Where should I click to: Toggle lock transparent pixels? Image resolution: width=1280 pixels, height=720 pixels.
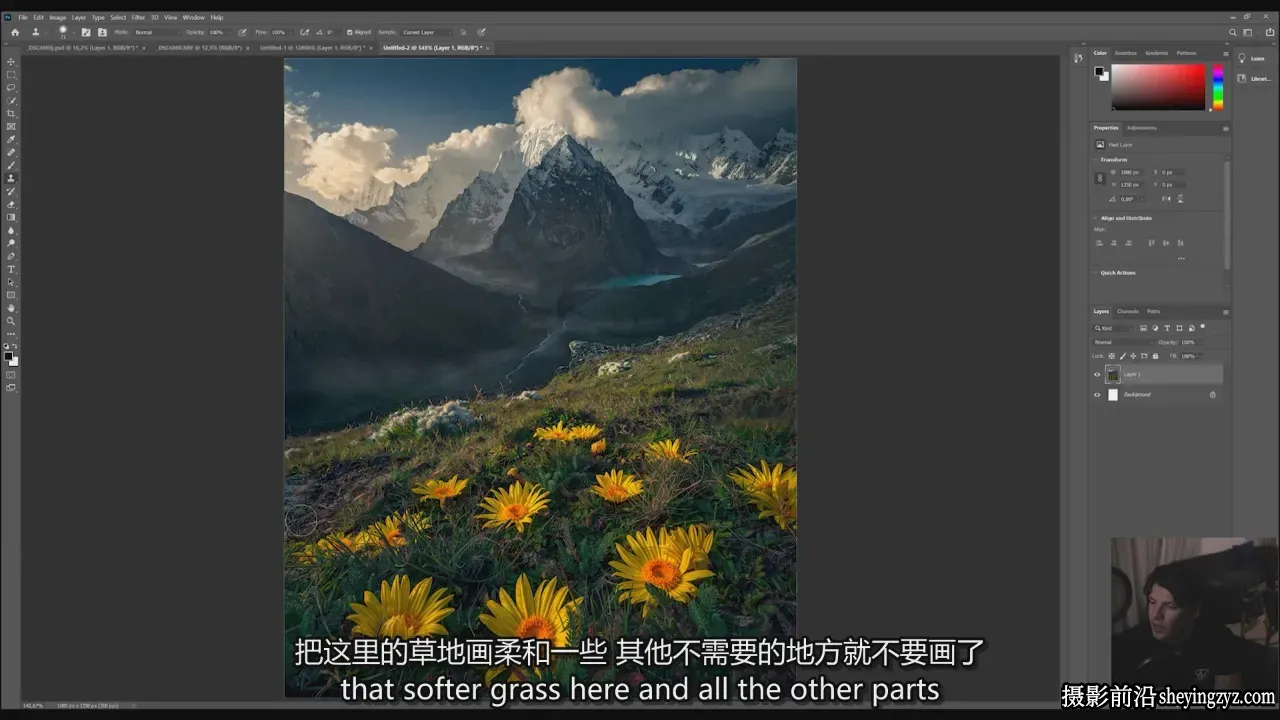click(1111, 356)
